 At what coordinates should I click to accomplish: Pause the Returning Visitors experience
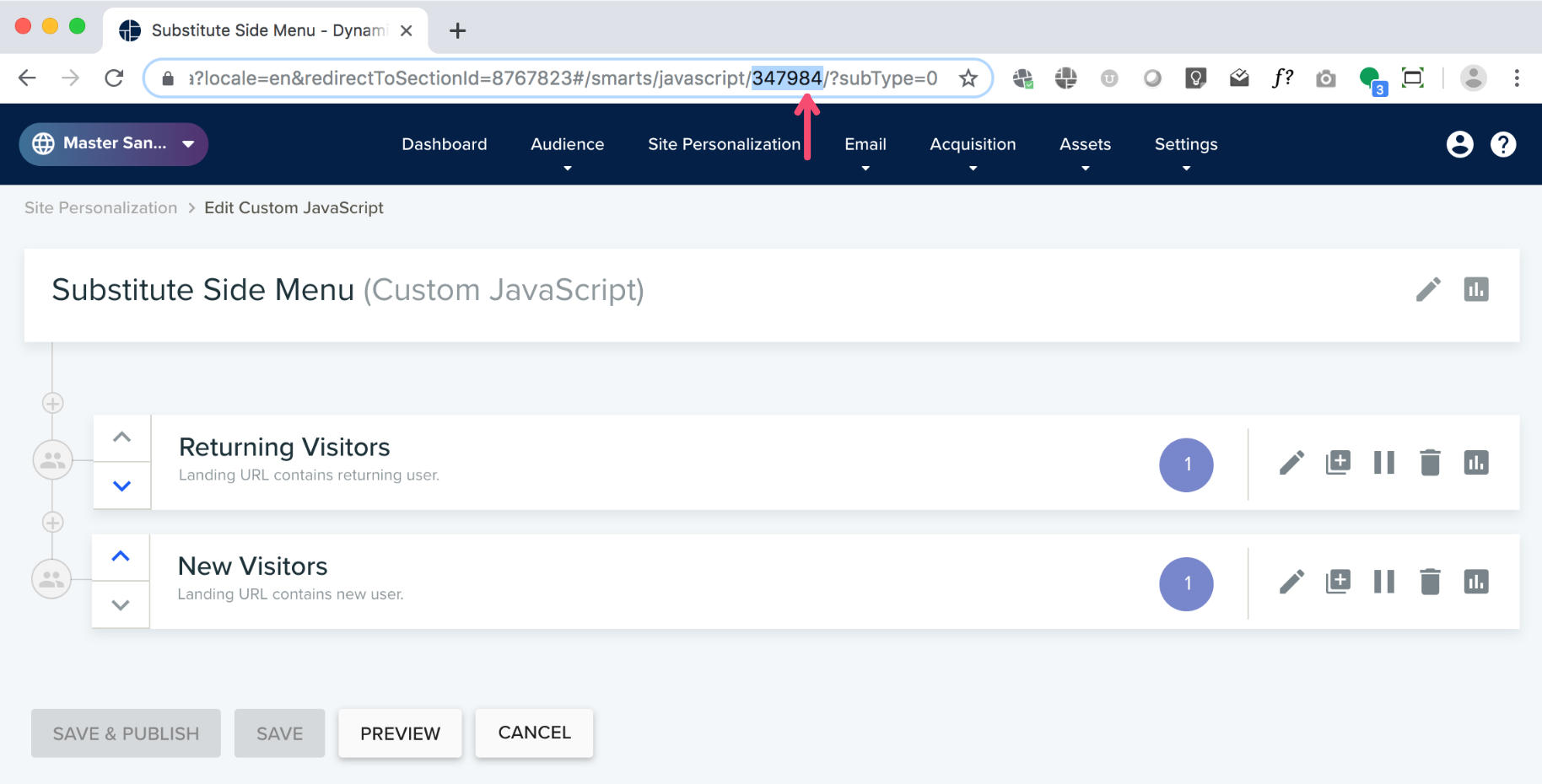(1384, 462)
